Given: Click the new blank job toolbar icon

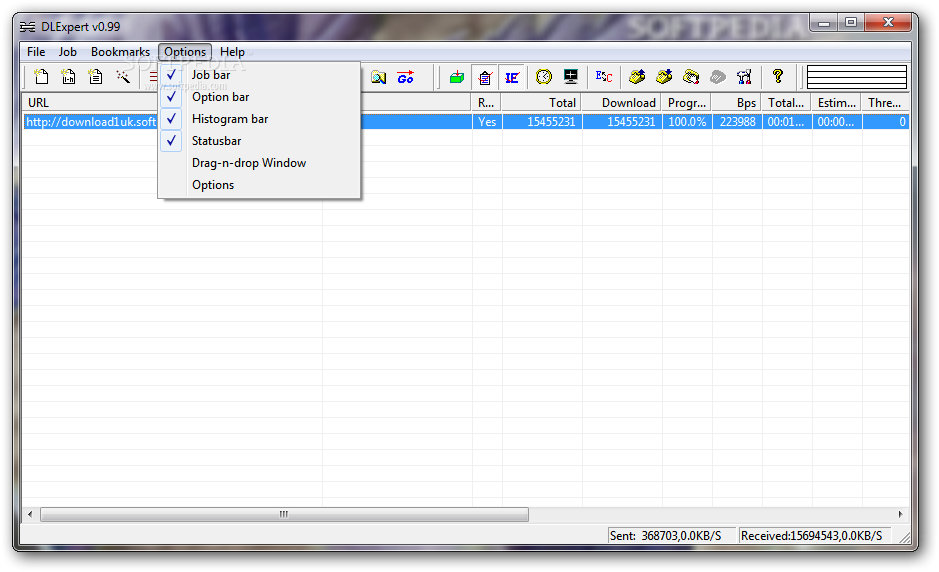Looking at the screenshot, I should (41, 77).
